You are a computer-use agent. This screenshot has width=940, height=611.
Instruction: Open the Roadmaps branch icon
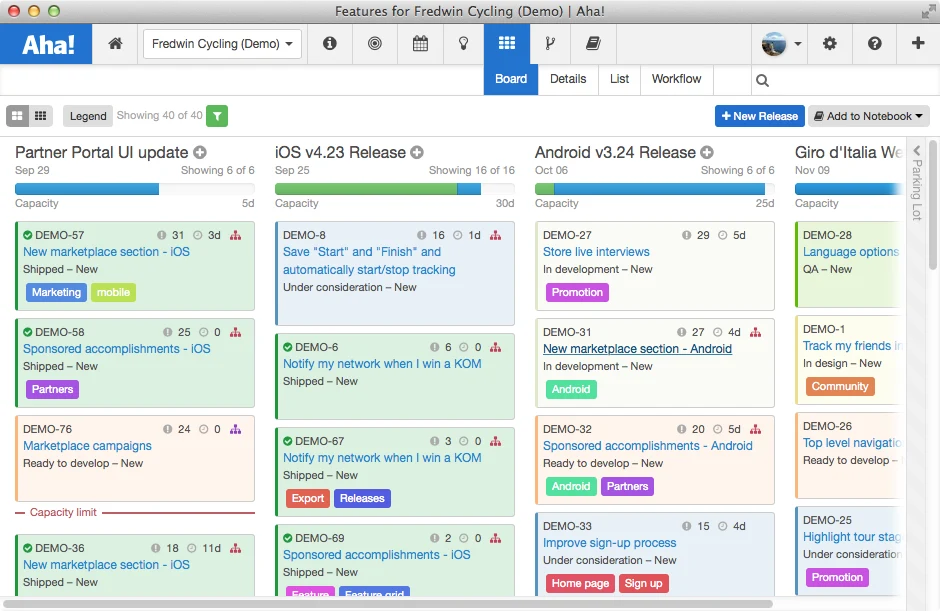550,43
